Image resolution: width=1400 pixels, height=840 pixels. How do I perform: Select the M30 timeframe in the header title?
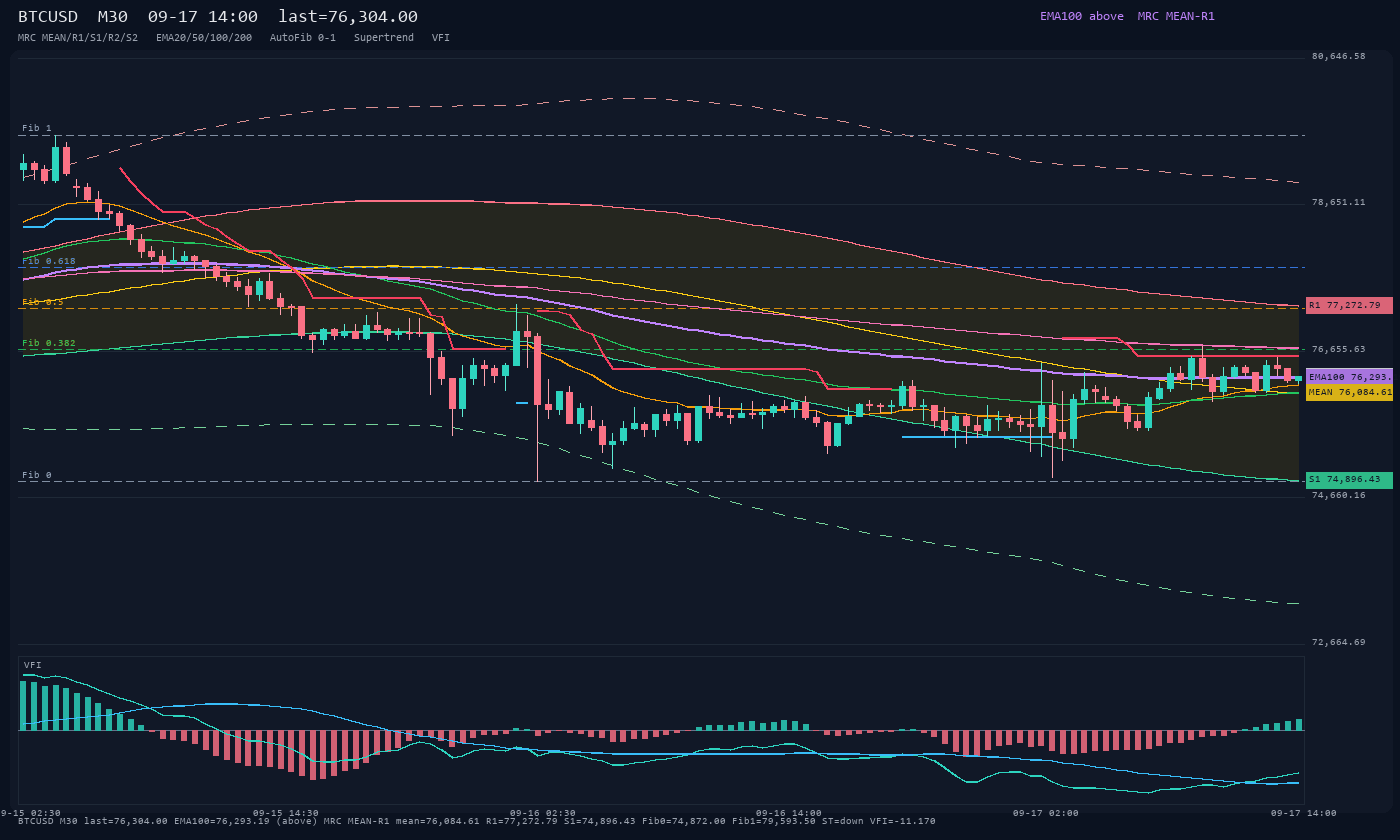[x=113, y=16]
